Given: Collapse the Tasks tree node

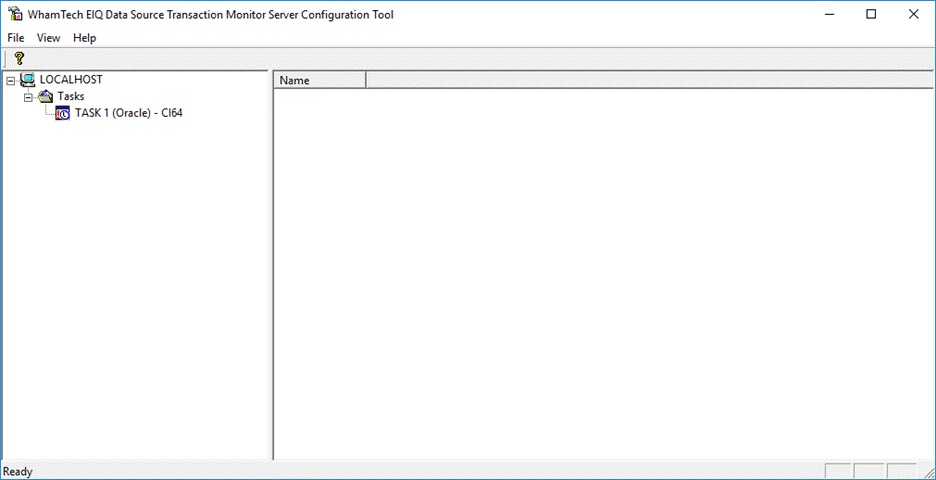Looking at the screenshot, I should [27, 96].
